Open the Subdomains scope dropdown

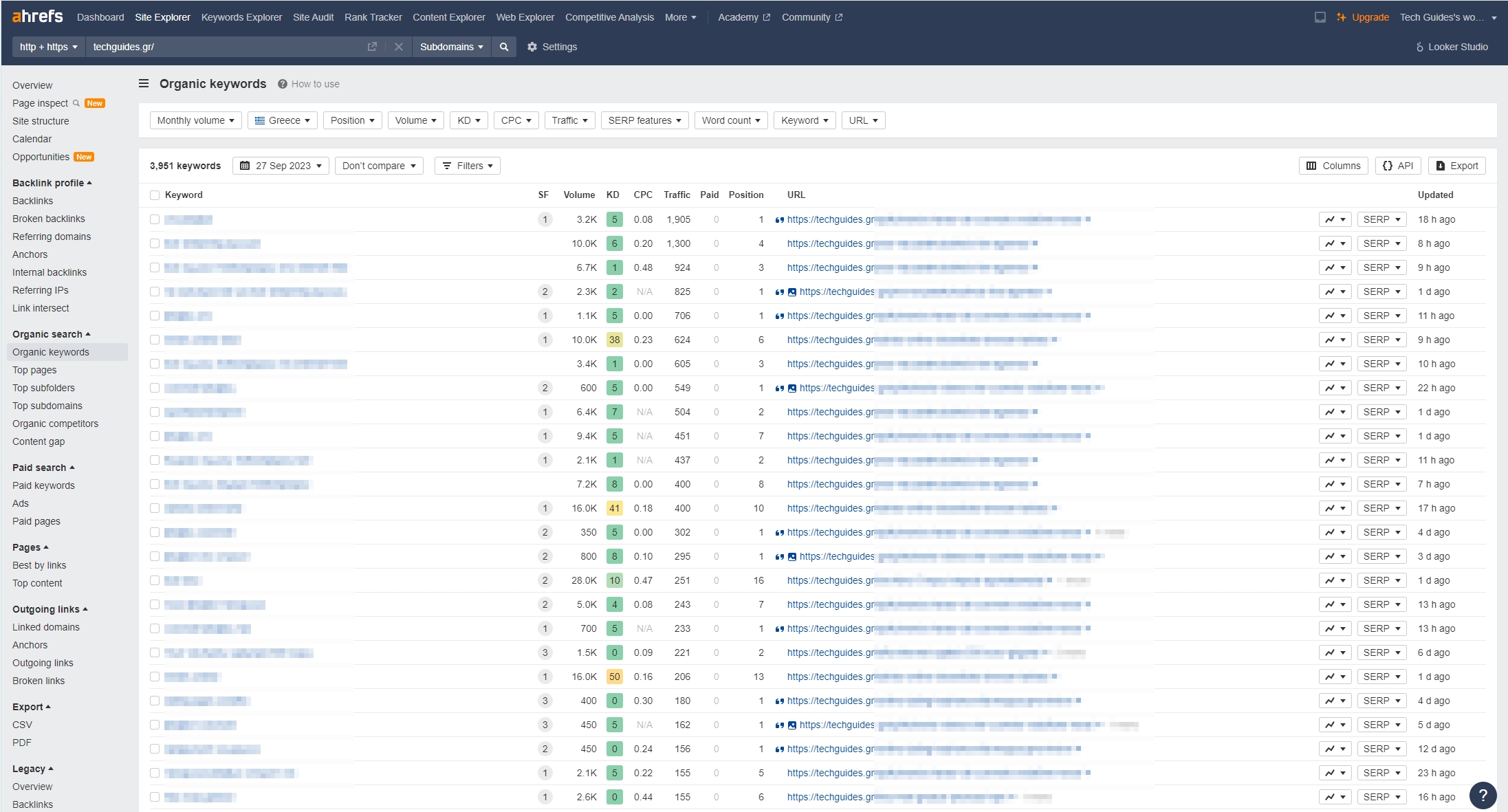[451, 47]
